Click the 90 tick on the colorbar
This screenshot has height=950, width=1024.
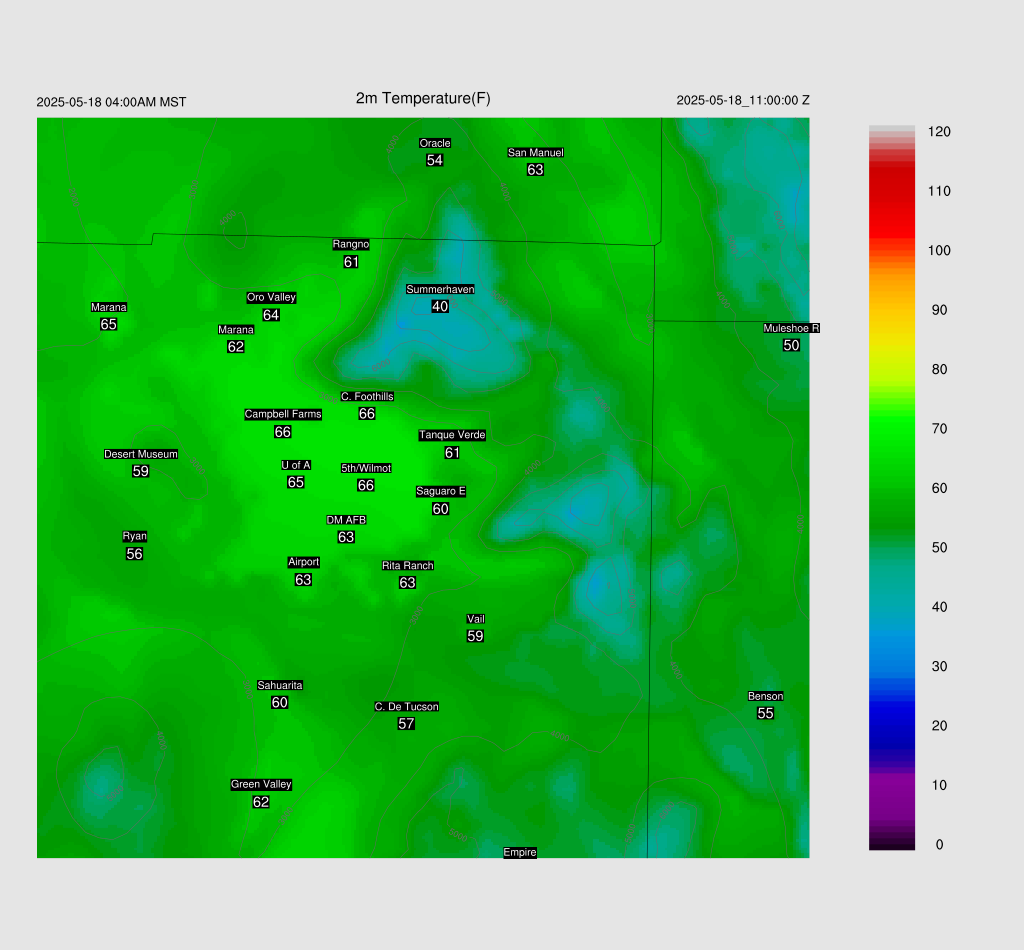939,310
